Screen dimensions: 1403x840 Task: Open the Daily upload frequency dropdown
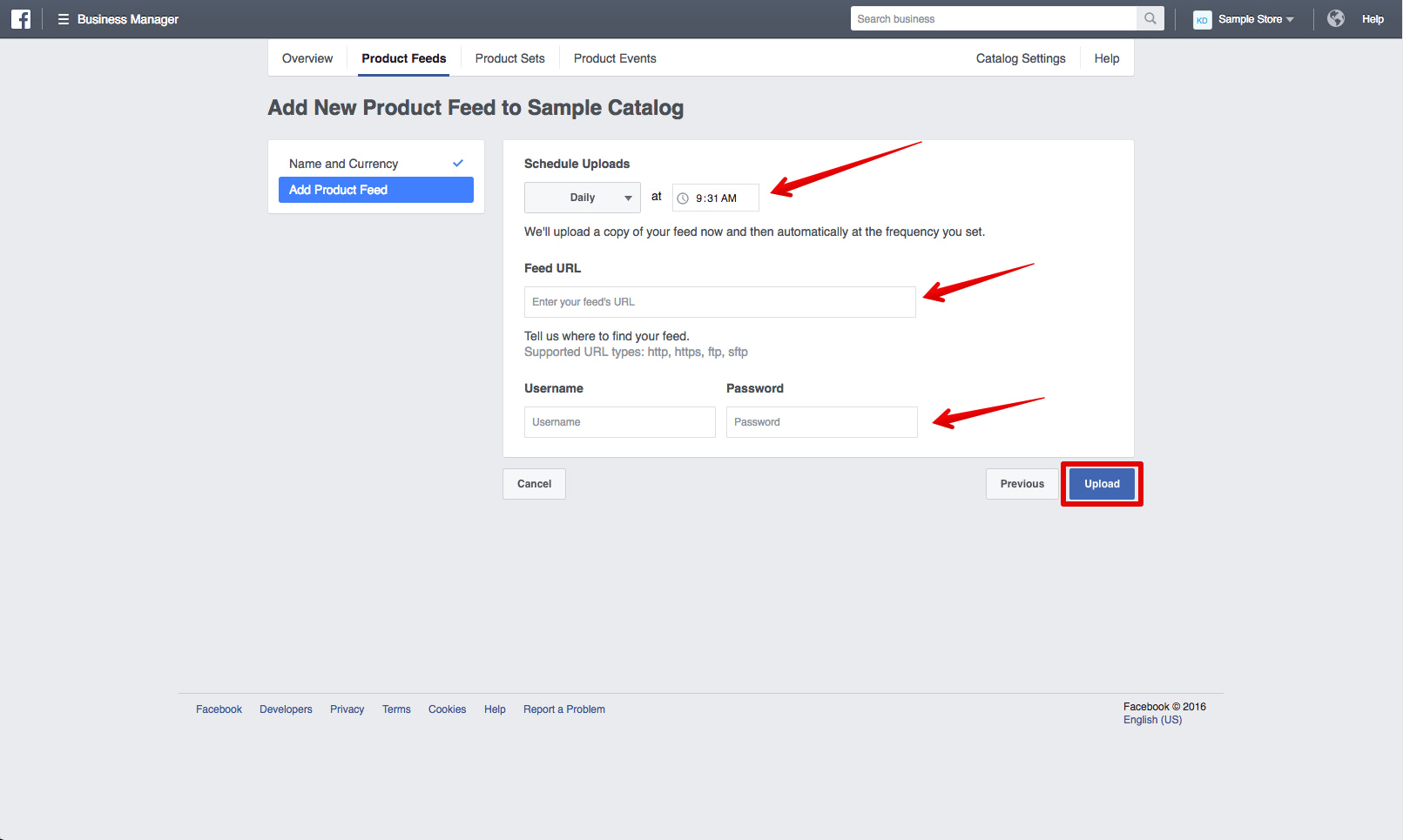coord(582,198)
